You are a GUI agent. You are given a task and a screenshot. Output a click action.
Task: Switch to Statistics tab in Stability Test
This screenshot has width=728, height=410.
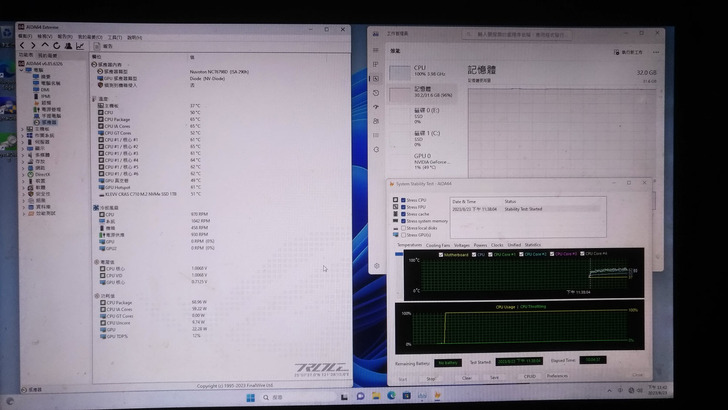coord(533,245)
